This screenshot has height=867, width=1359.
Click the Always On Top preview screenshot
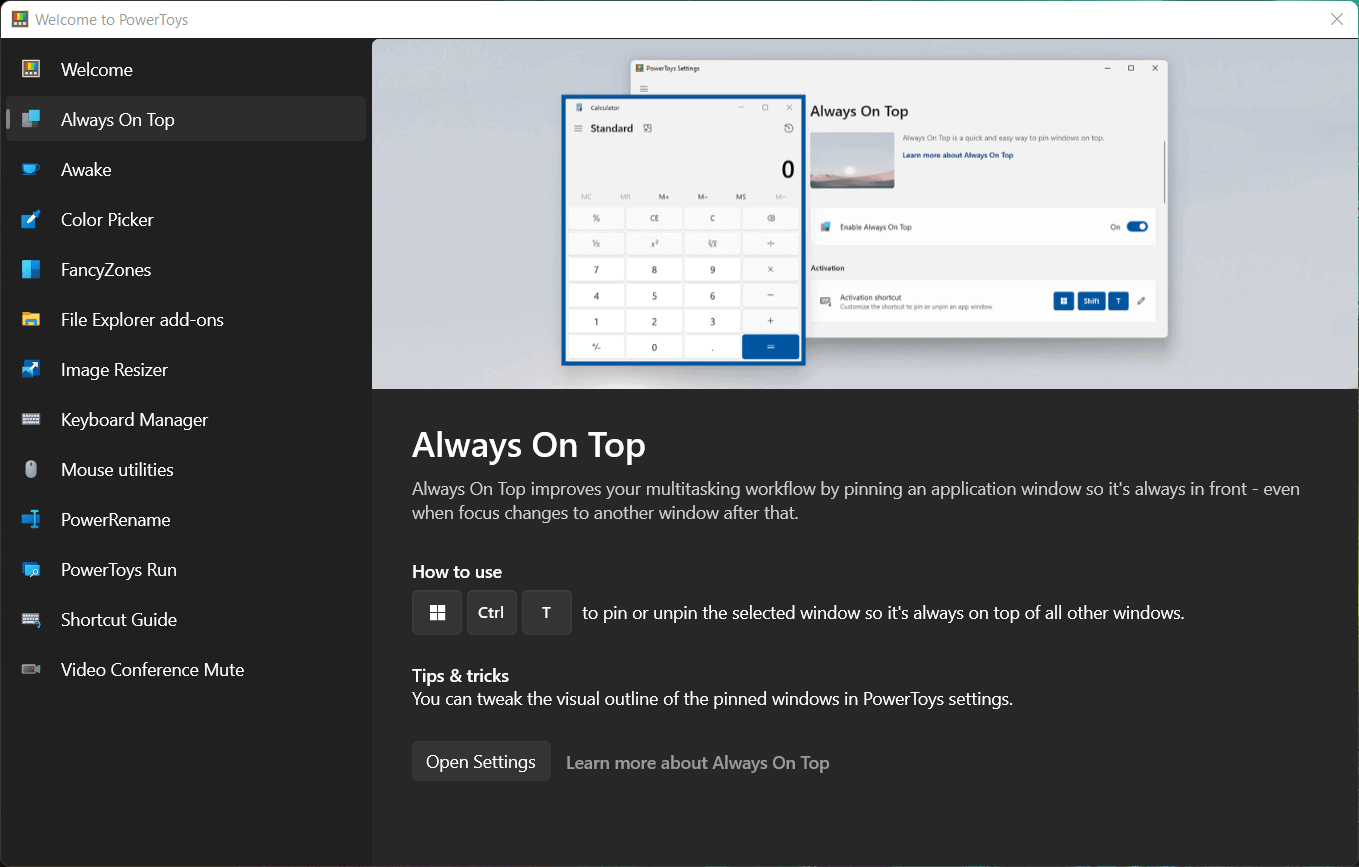tap(865, 213)
